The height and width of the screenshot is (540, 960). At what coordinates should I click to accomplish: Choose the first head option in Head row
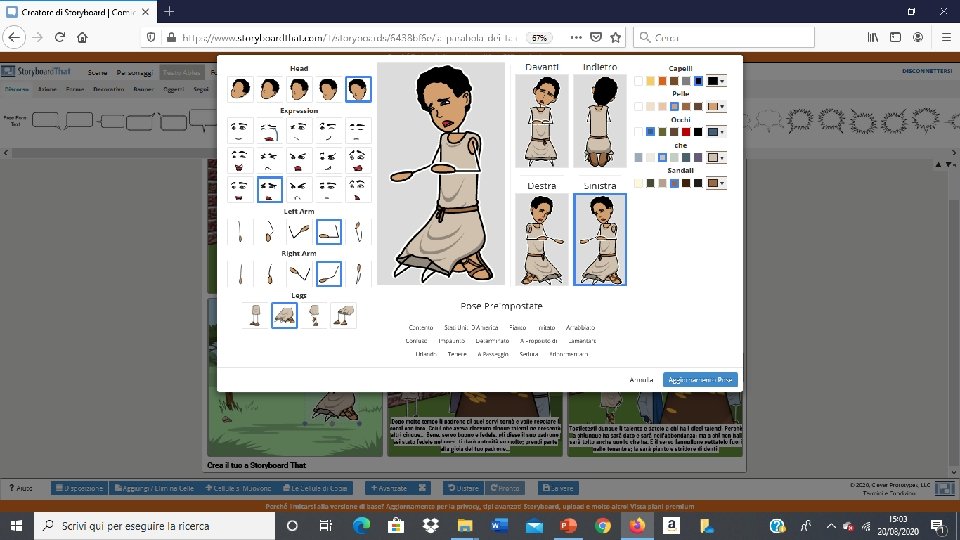(x=240, y=89)
